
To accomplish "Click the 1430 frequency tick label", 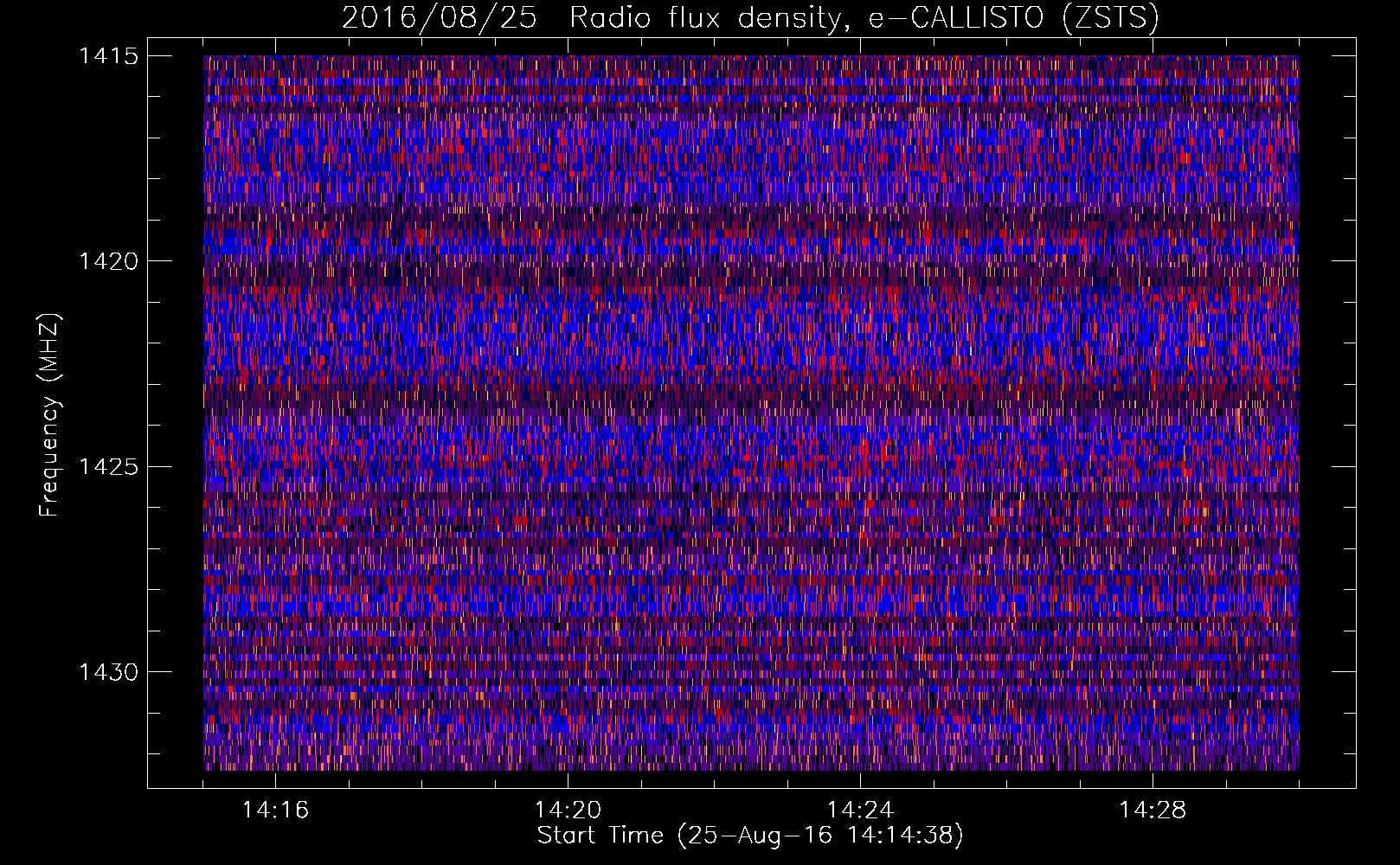I will tap(108, 672).
